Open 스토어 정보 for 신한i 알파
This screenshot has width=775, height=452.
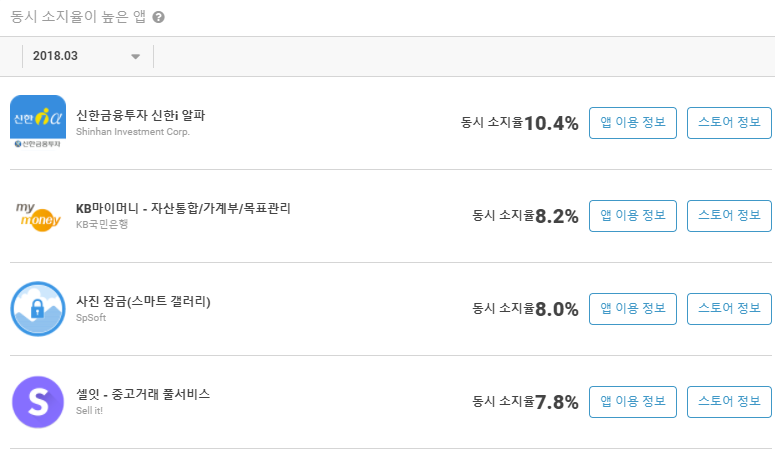(x=729, y=123)
